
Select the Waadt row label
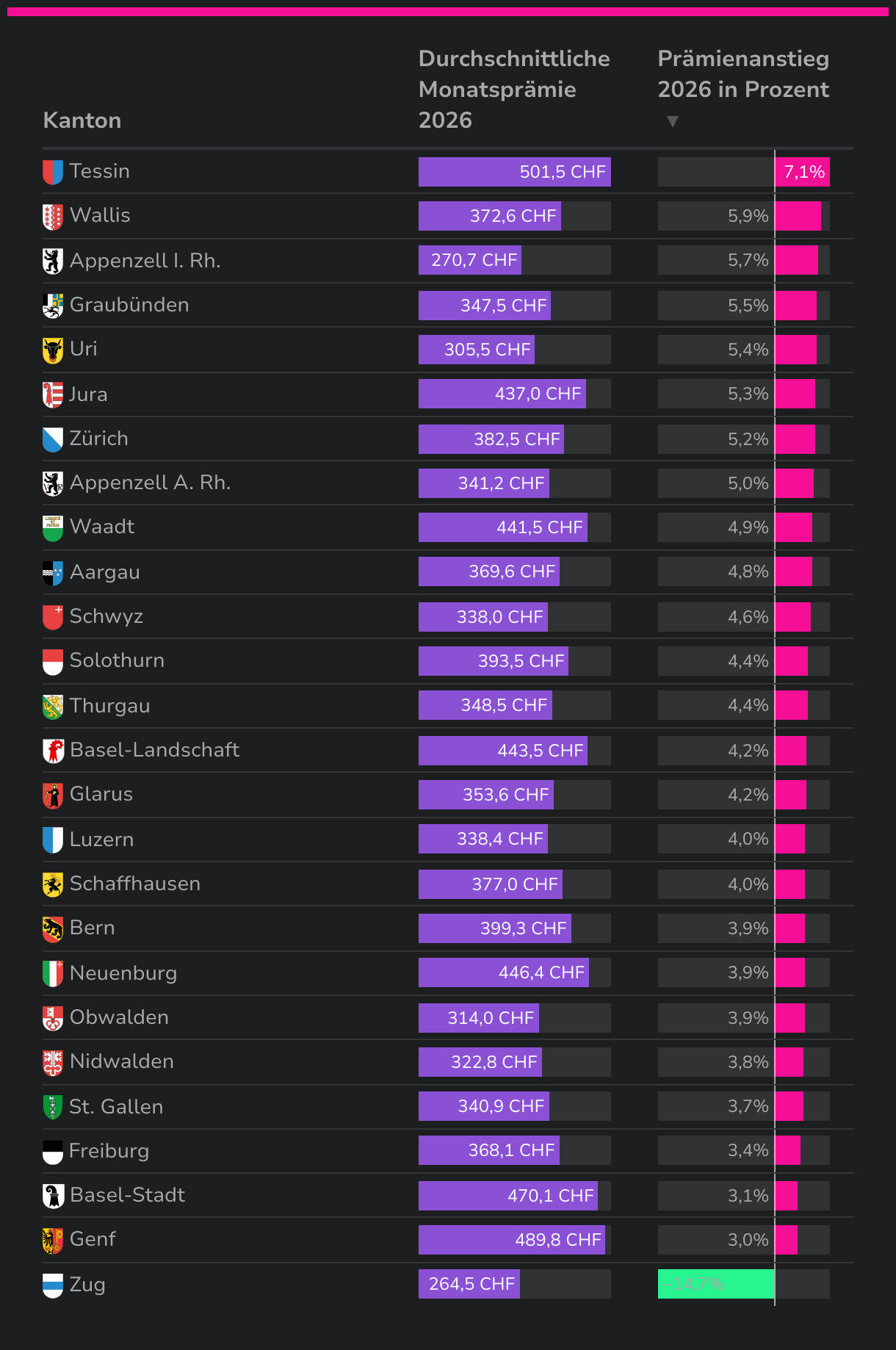pyautogui.click(x=102, y=527)
